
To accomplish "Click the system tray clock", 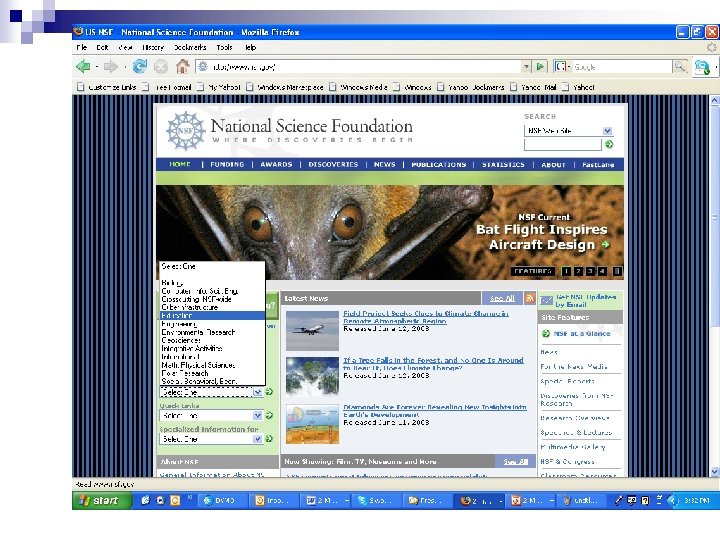I will (696, 501).
